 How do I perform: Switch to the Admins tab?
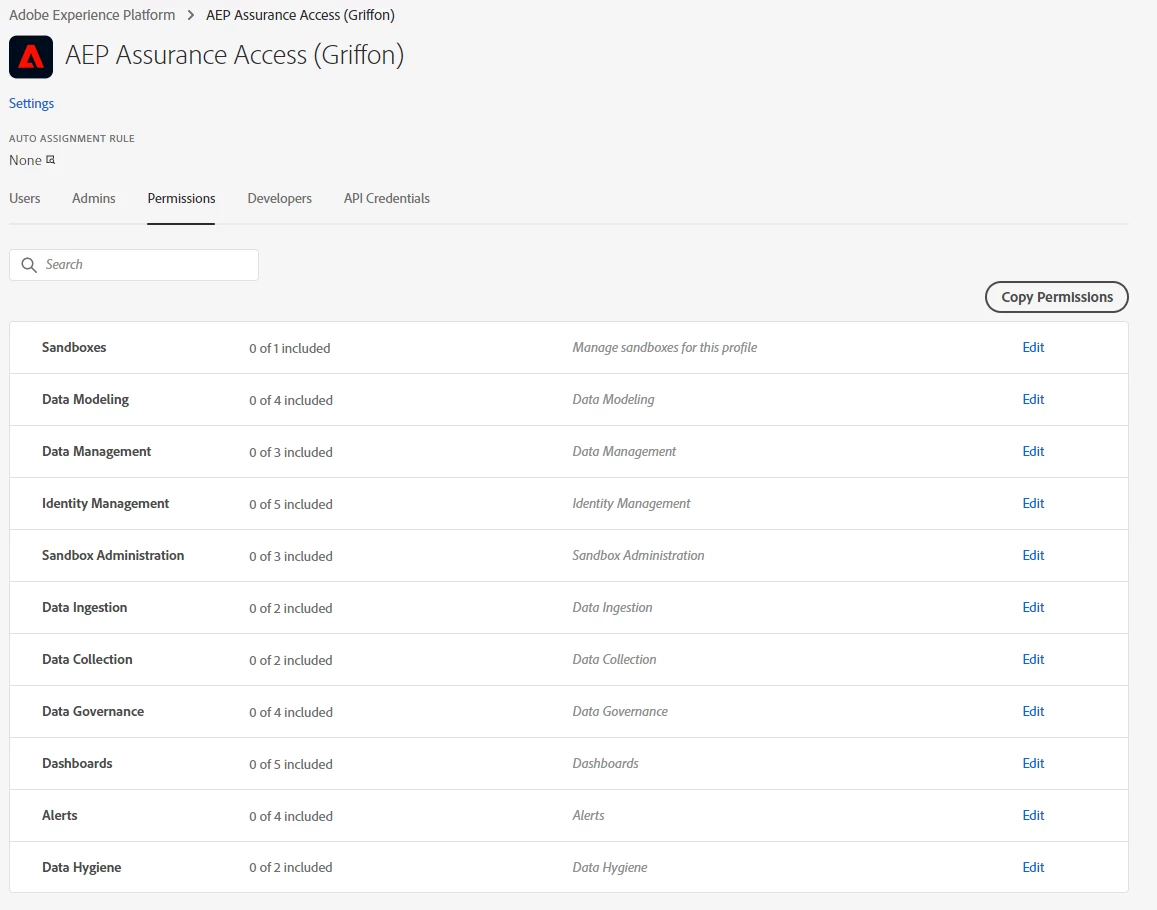[94, 199]
